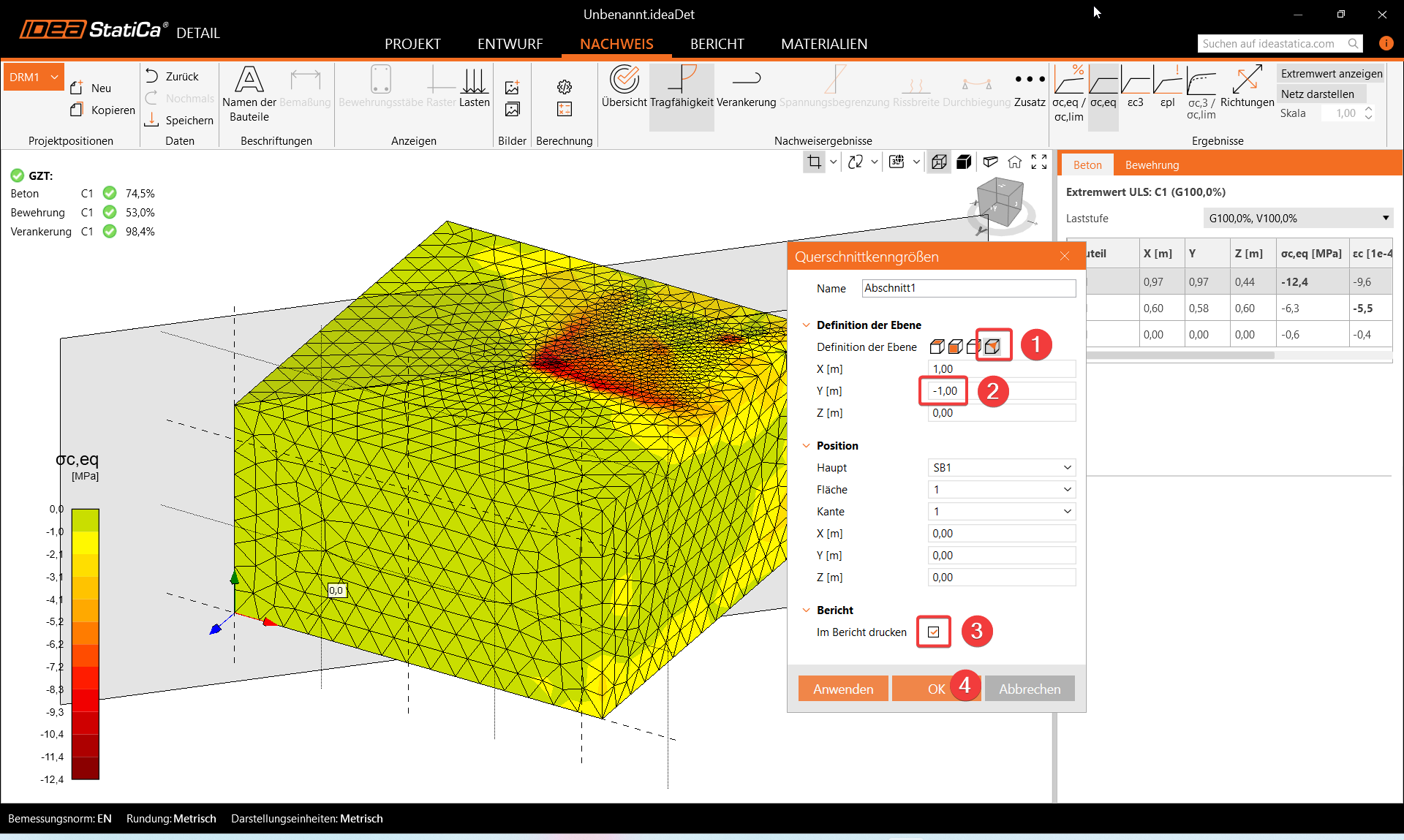Click the Name field containing Abschnitt1
Screen dimensions: 1404x840
[968, 289]
